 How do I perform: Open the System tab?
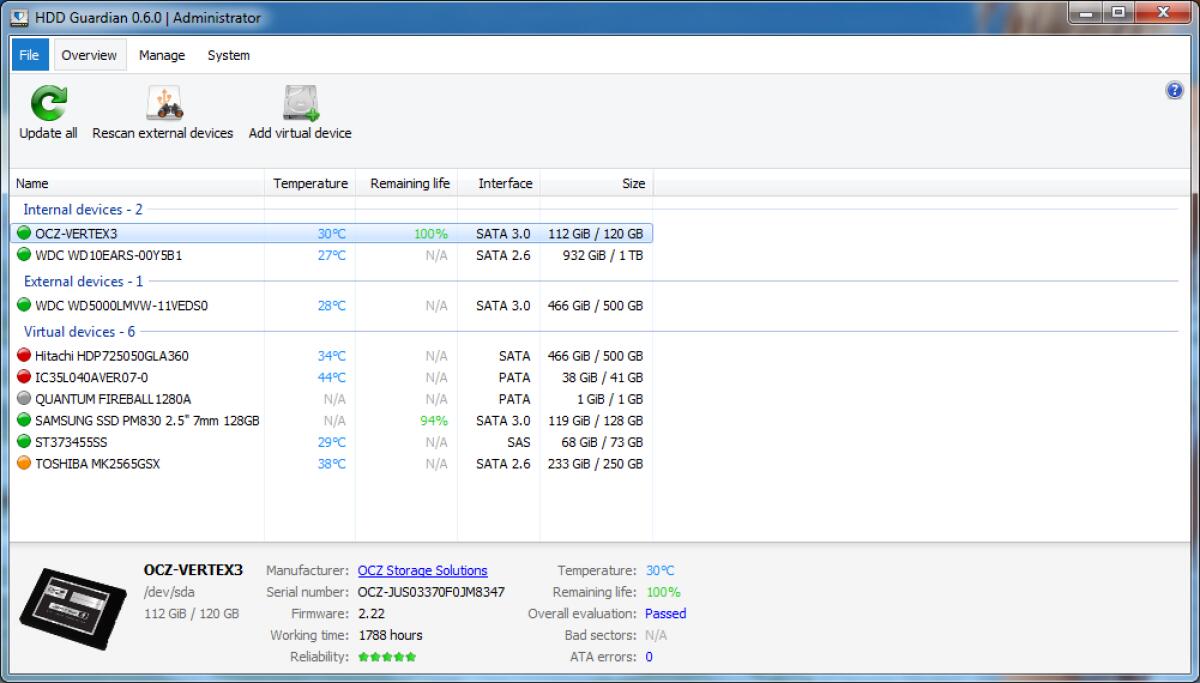227,55
